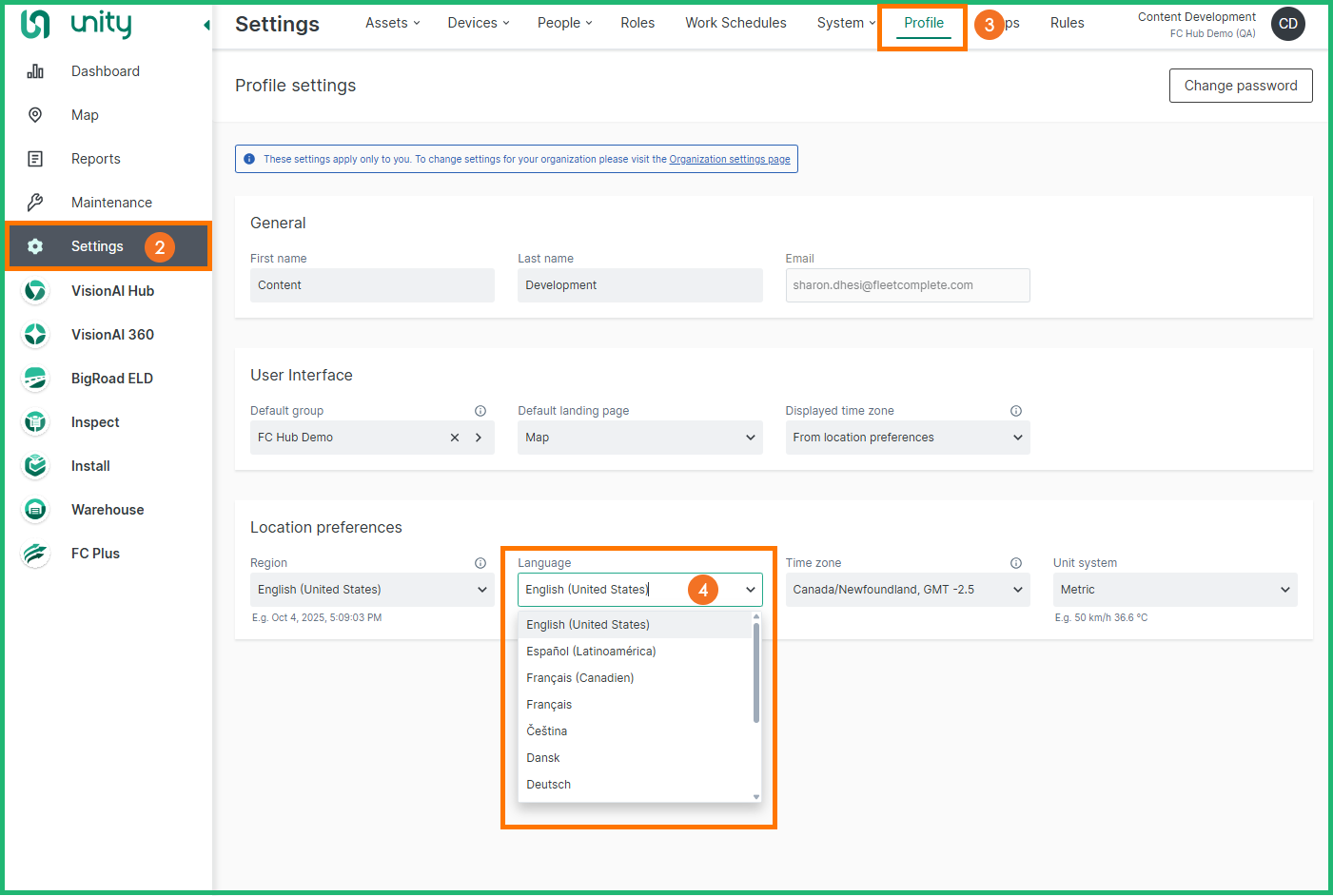This screenshot has height=896, width=1333.
Task: Click the CD user avatar
Action: pyautogui.click(x=1287, y=24)
